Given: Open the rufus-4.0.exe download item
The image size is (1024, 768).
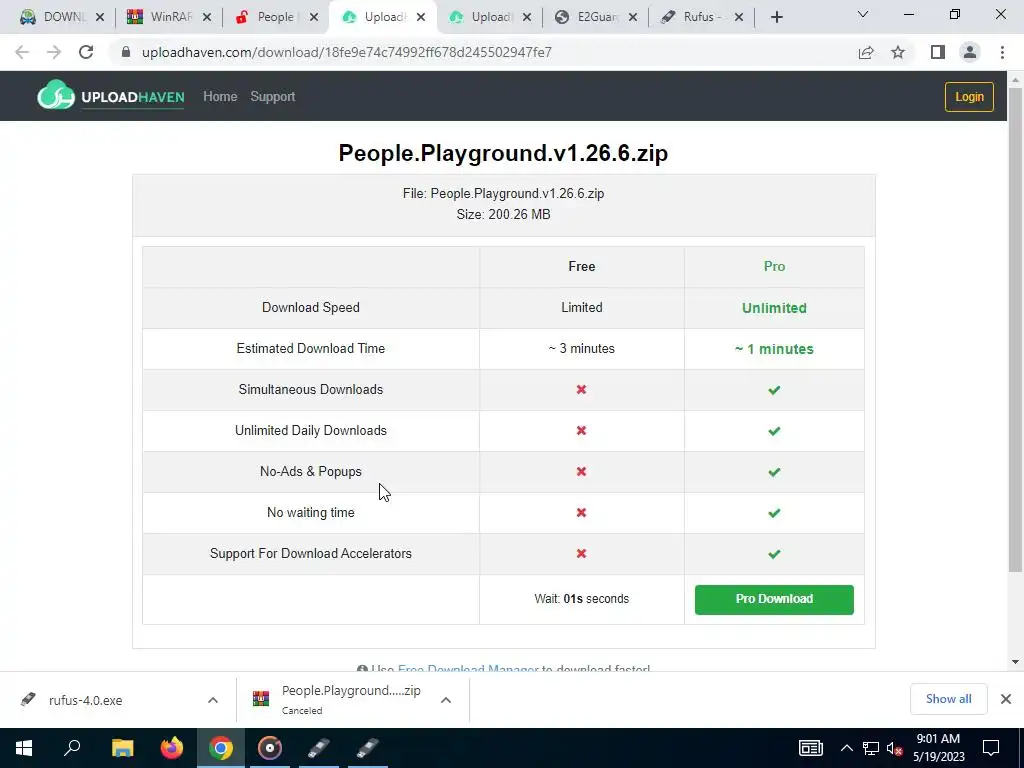Looking at the screenshot, I should click(x=86, y=700).
